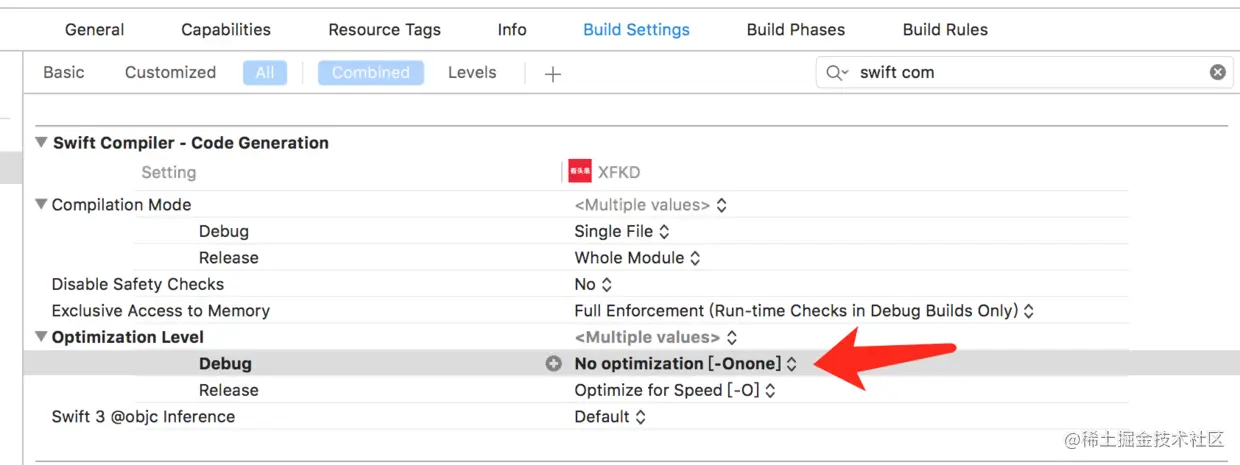Toggle the Combined view filter
Image resolution: width=1240 pixels, height=465 pixels.
[371, 72]
